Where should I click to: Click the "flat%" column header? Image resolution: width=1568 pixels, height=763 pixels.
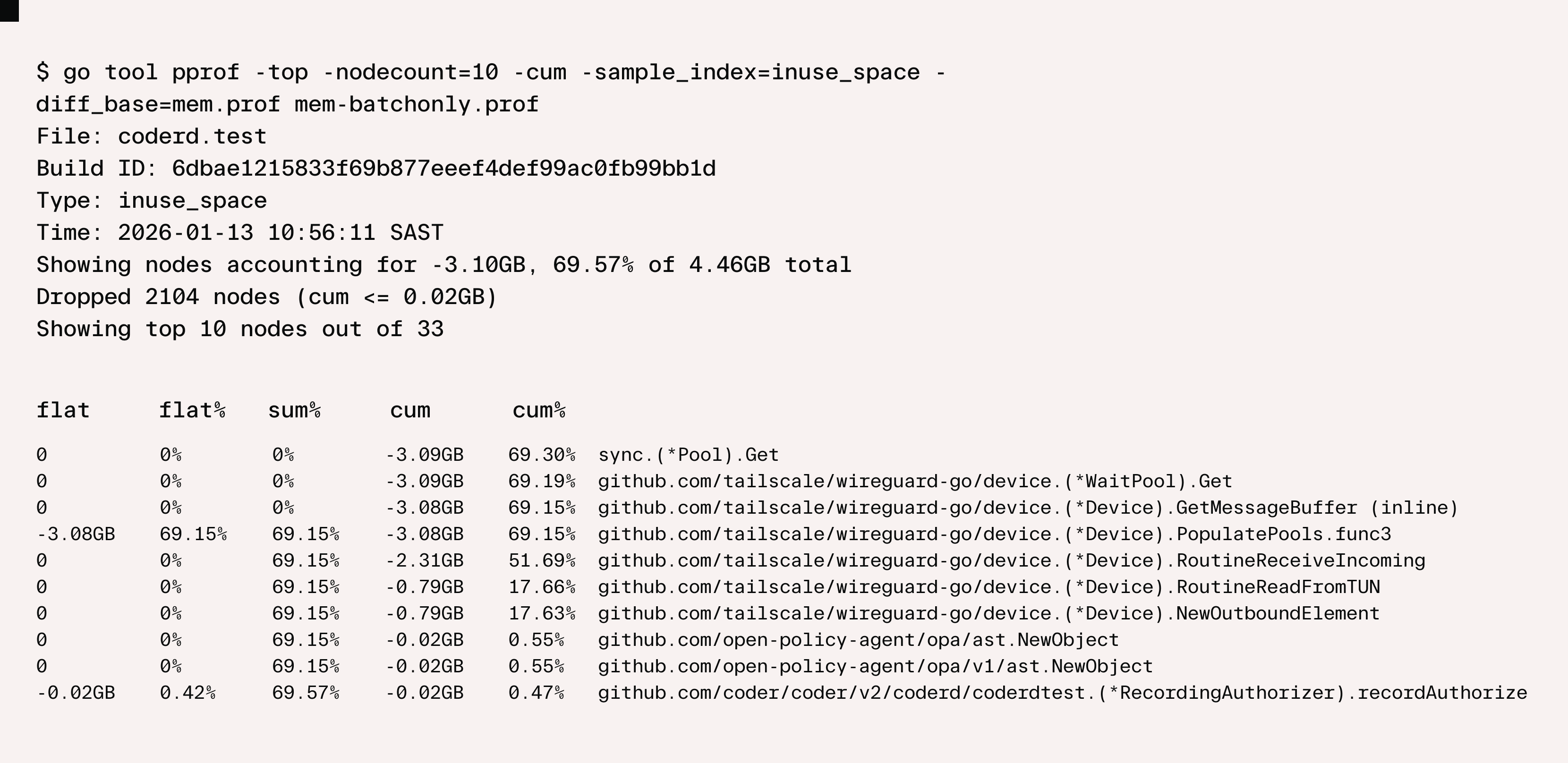pyautogui.click(x=192, y=411)
